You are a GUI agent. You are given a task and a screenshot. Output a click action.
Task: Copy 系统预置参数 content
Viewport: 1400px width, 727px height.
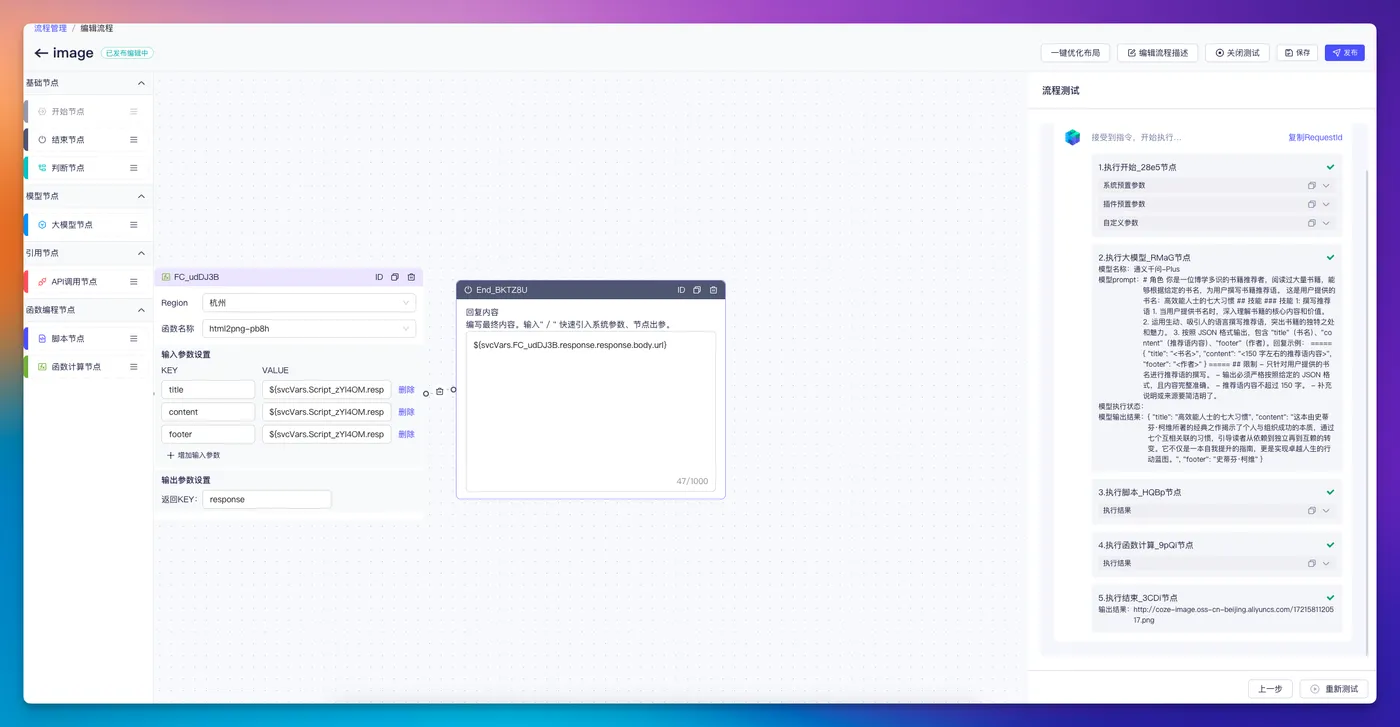(x=1312, y=186)
